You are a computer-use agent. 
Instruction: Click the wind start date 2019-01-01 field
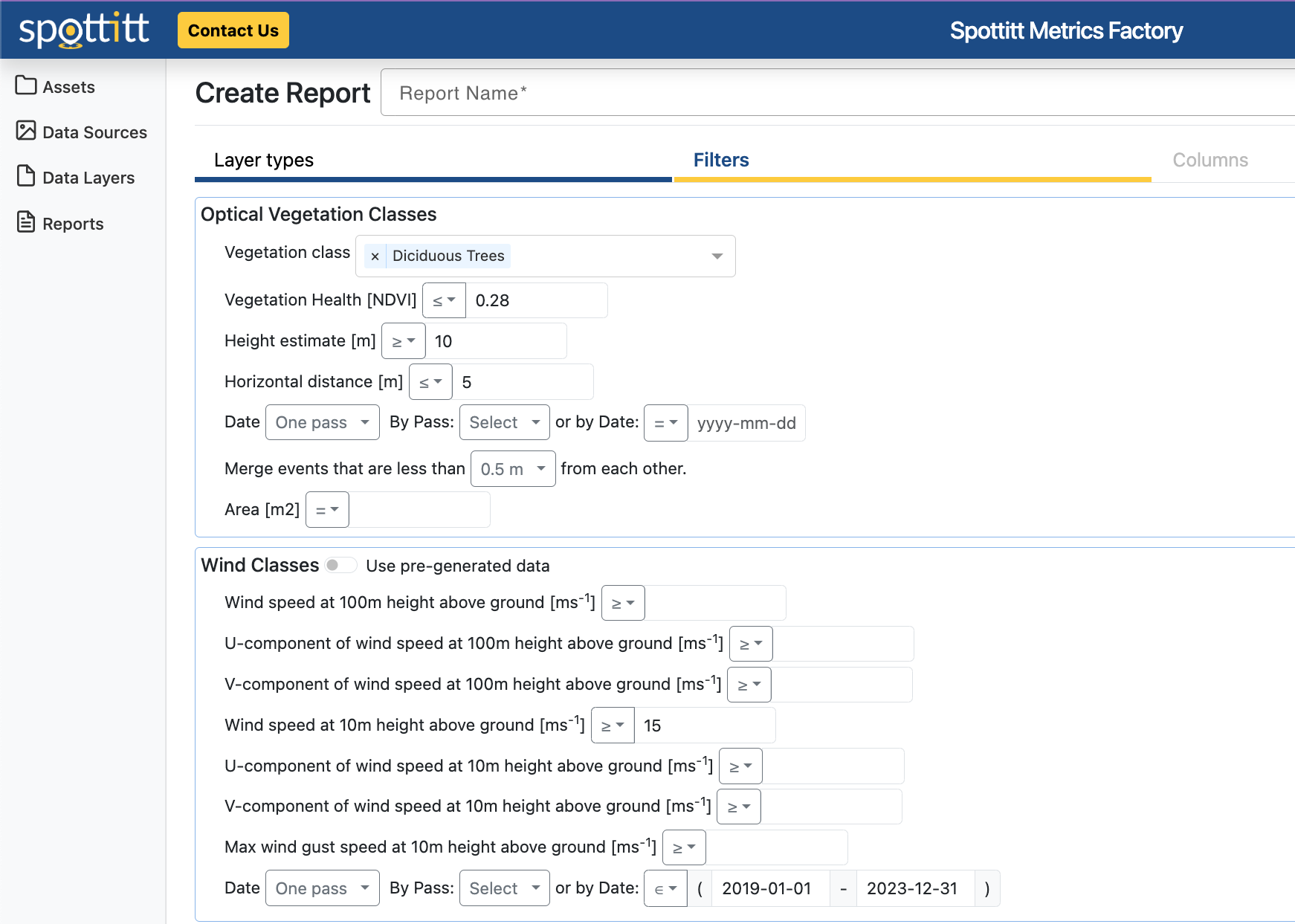(769, 888)
